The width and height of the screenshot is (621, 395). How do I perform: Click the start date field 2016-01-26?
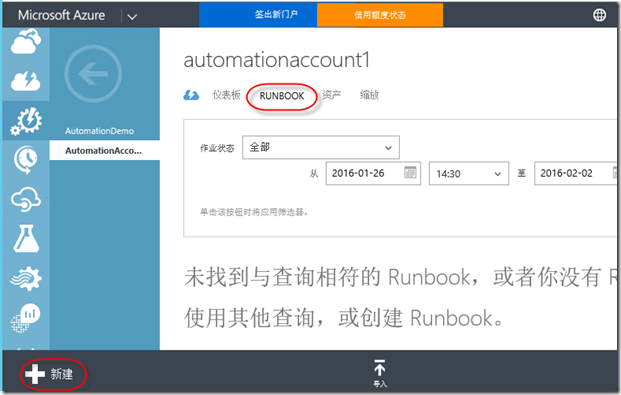pyautogui.click(x=373, y=173)
